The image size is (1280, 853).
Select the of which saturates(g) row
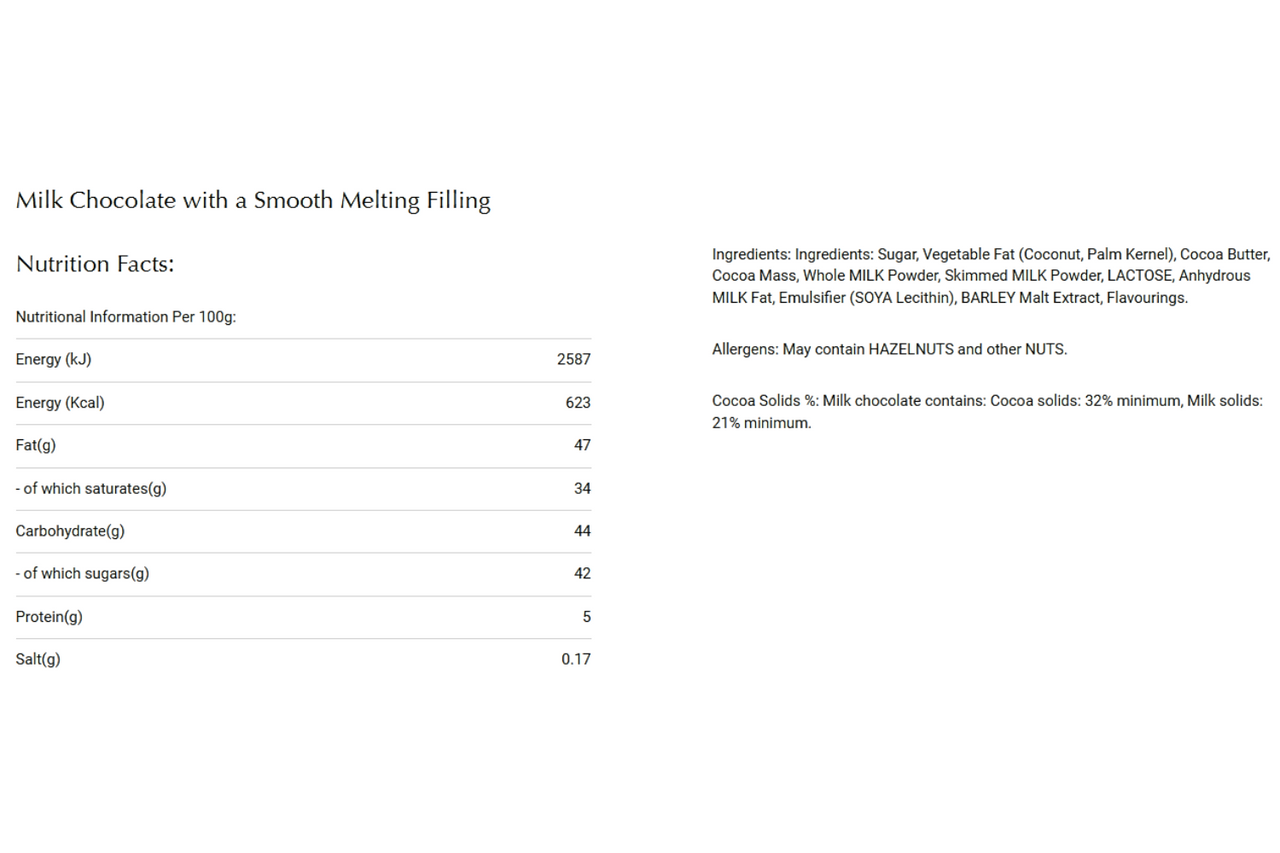coord(303,489)
